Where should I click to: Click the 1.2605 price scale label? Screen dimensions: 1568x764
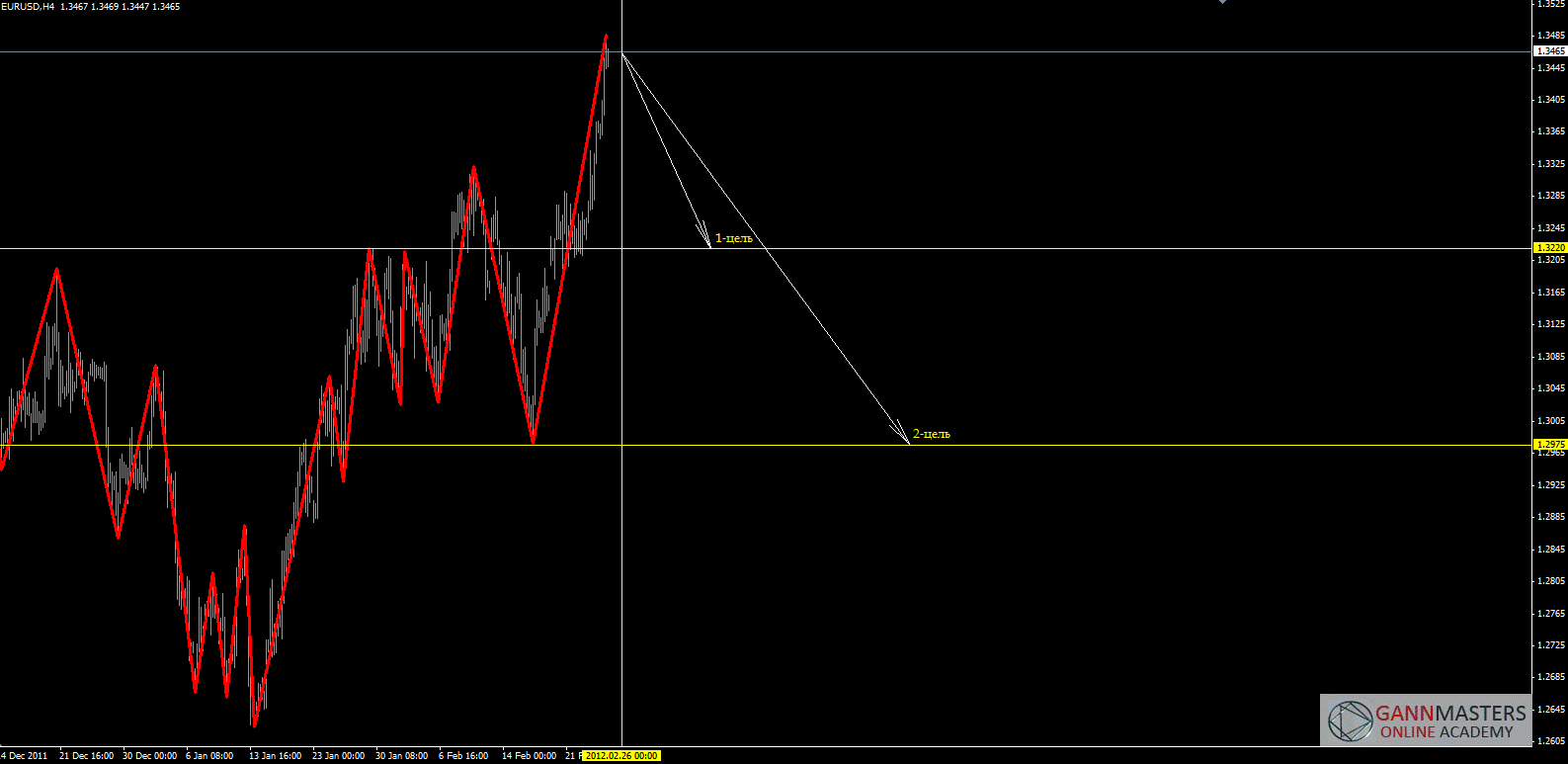(1551, 741)
